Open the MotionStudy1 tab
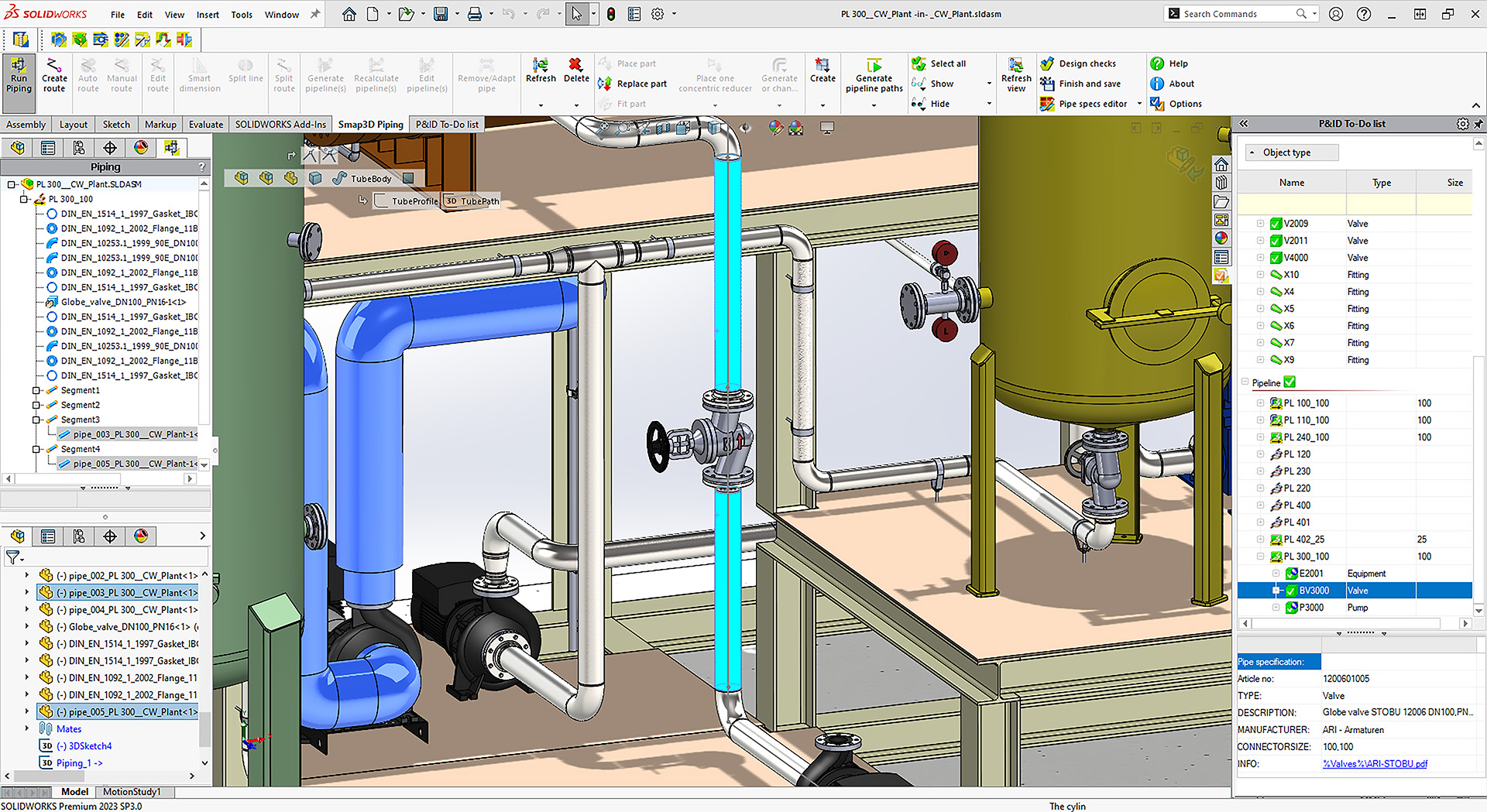Image resolution: width=1487 pixels, height=812 pixels. [132, 792]
